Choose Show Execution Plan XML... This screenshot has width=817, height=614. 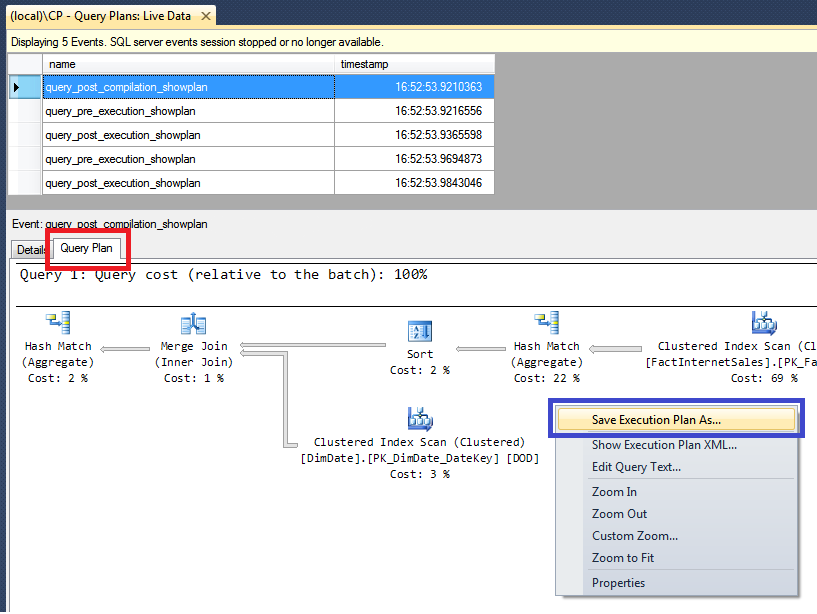664,445
